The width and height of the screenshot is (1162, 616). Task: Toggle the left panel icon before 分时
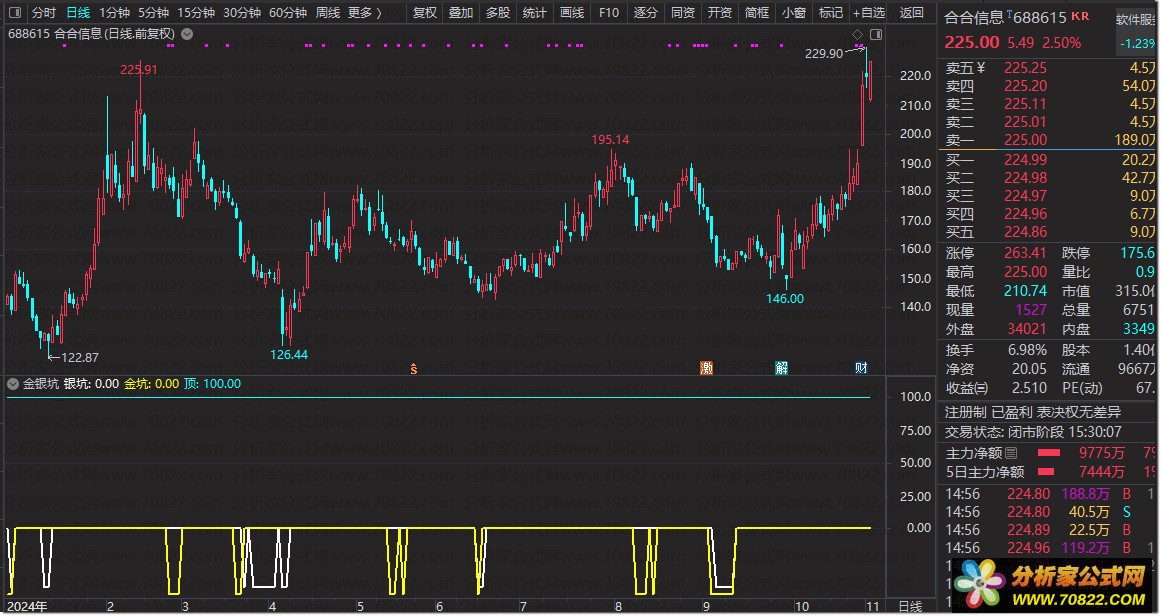[x=15, y=13]
